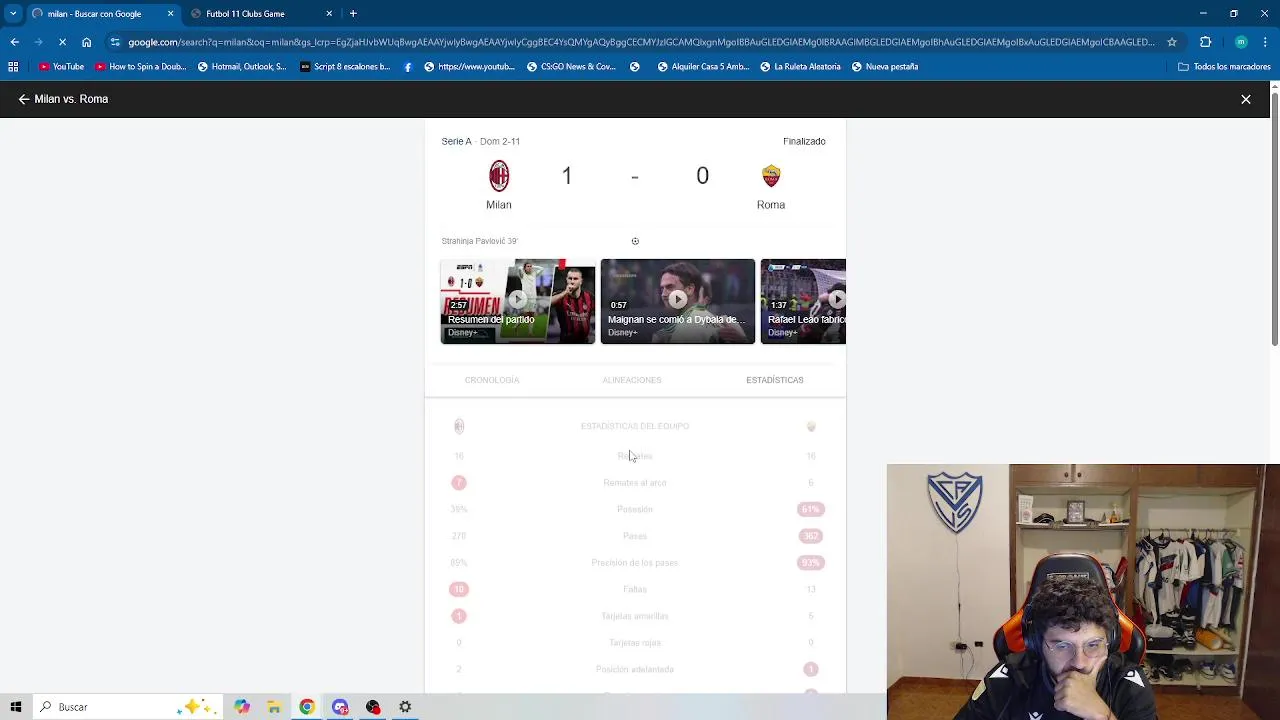Go back using the Milan vs. Roma arrow
This screenshot has height=720, width=1280.
coord(24,99)
